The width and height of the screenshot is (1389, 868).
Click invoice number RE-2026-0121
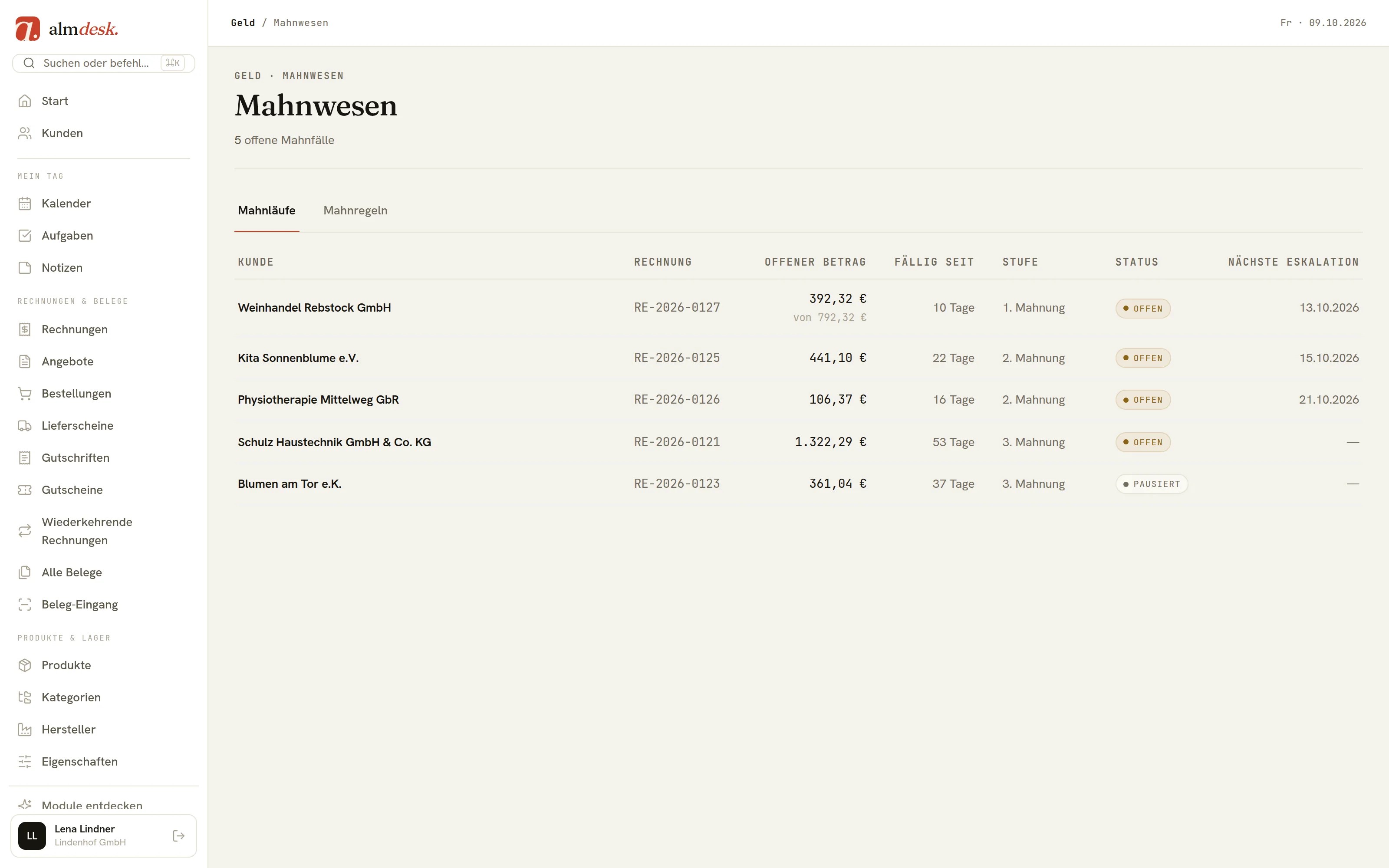coord(677,442)
